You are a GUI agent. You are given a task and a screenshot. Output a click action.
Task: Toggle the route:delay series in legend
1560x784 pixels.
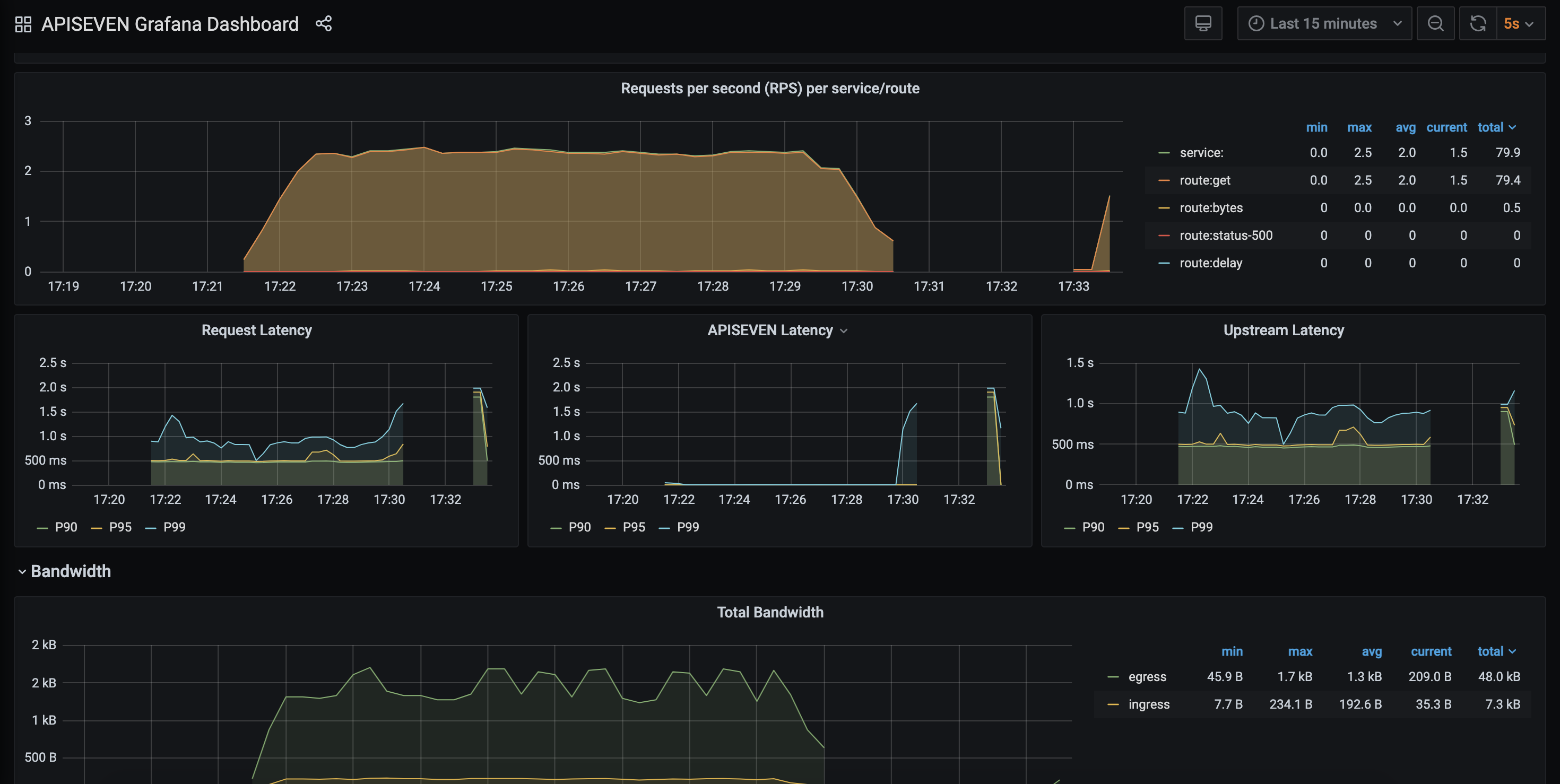coord(1210,263)
